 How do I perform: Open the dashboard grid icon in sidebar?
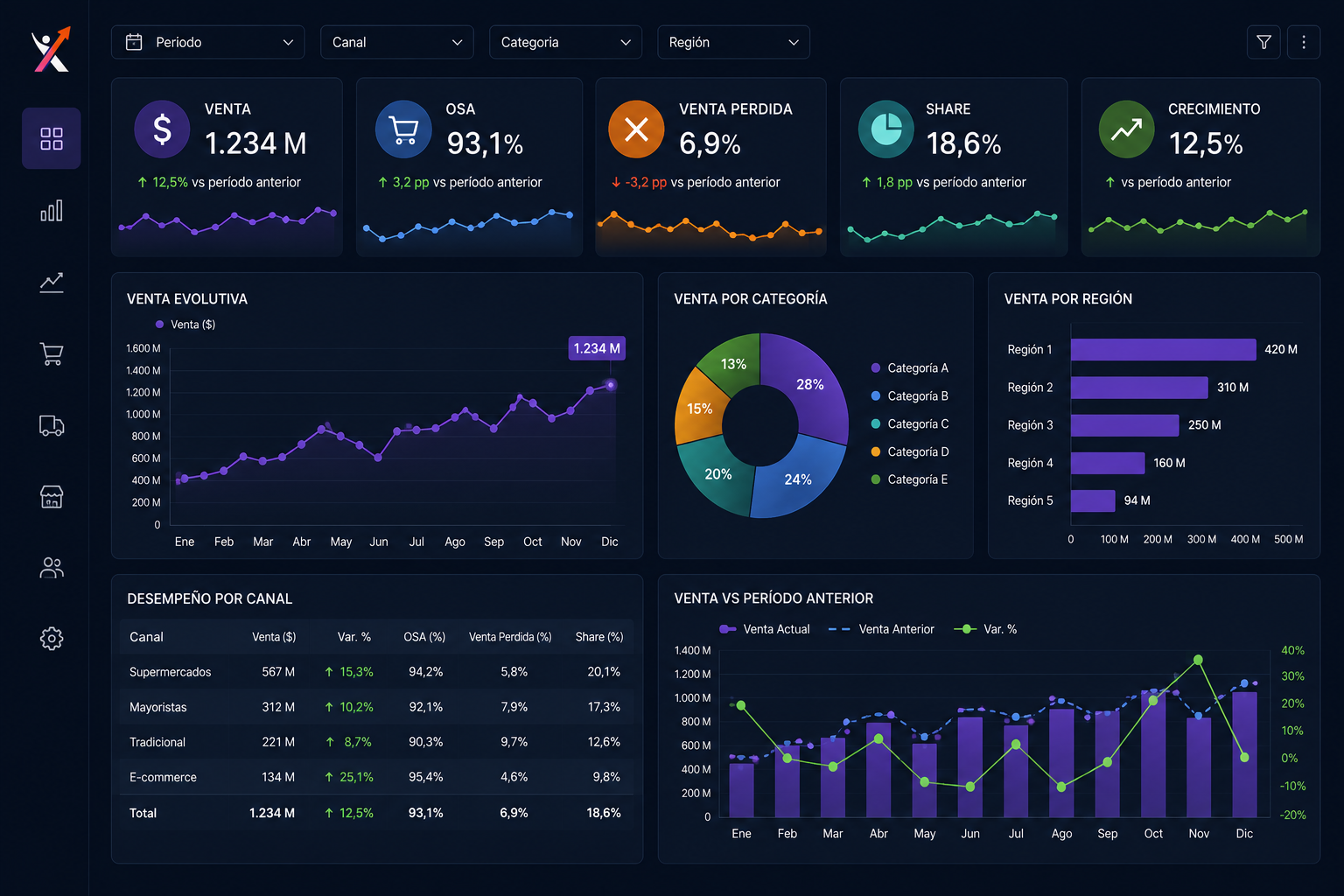click(52, 138)
